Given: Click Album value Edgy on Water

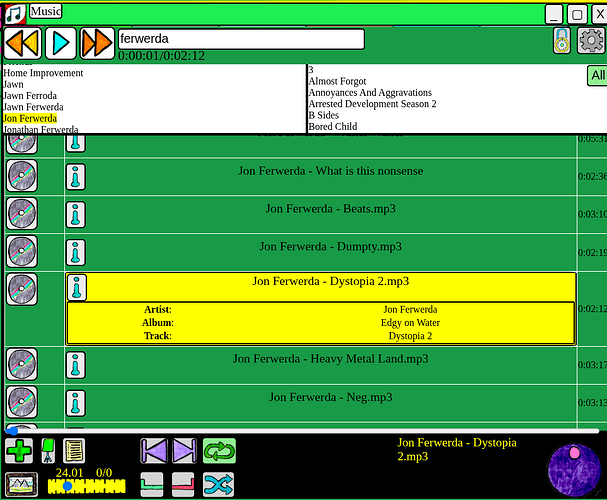Looking at the screenshot, I should click(410, 323).
